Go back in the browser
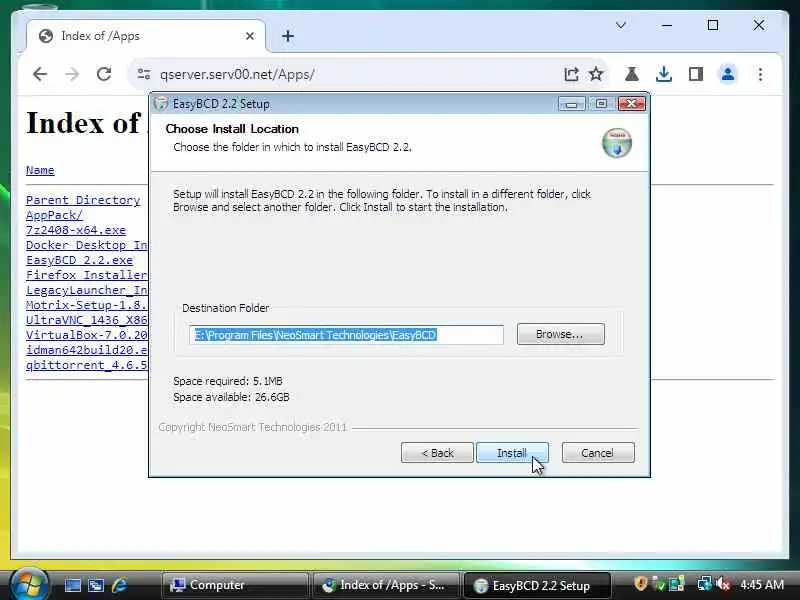The height and width of the screenshot is (600, 800). (x=40, y=74)
